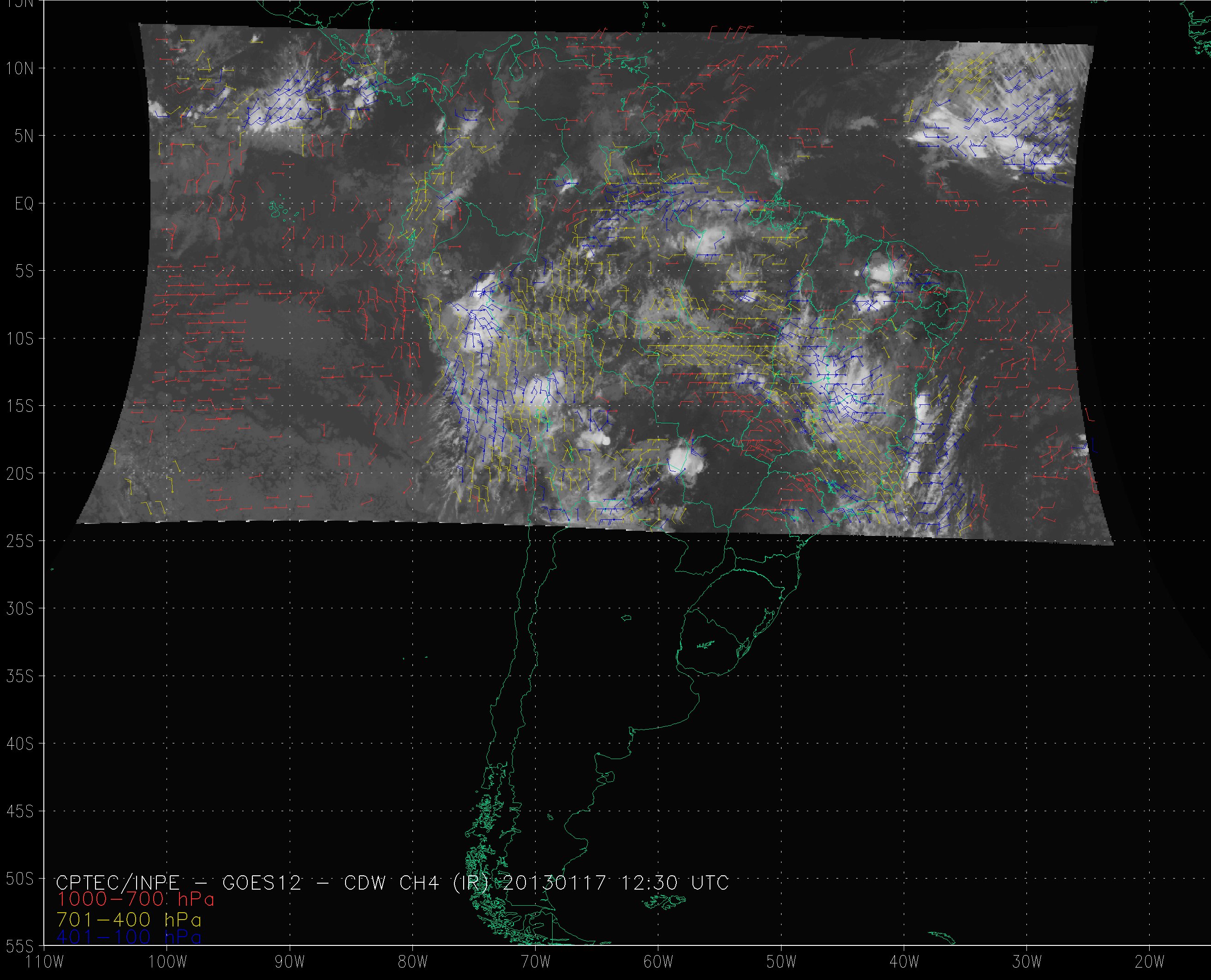This screenshot has width=1211, height=980.
Task: Click the yellow 701-400 hPa legend label
Action: pos(129,919)
